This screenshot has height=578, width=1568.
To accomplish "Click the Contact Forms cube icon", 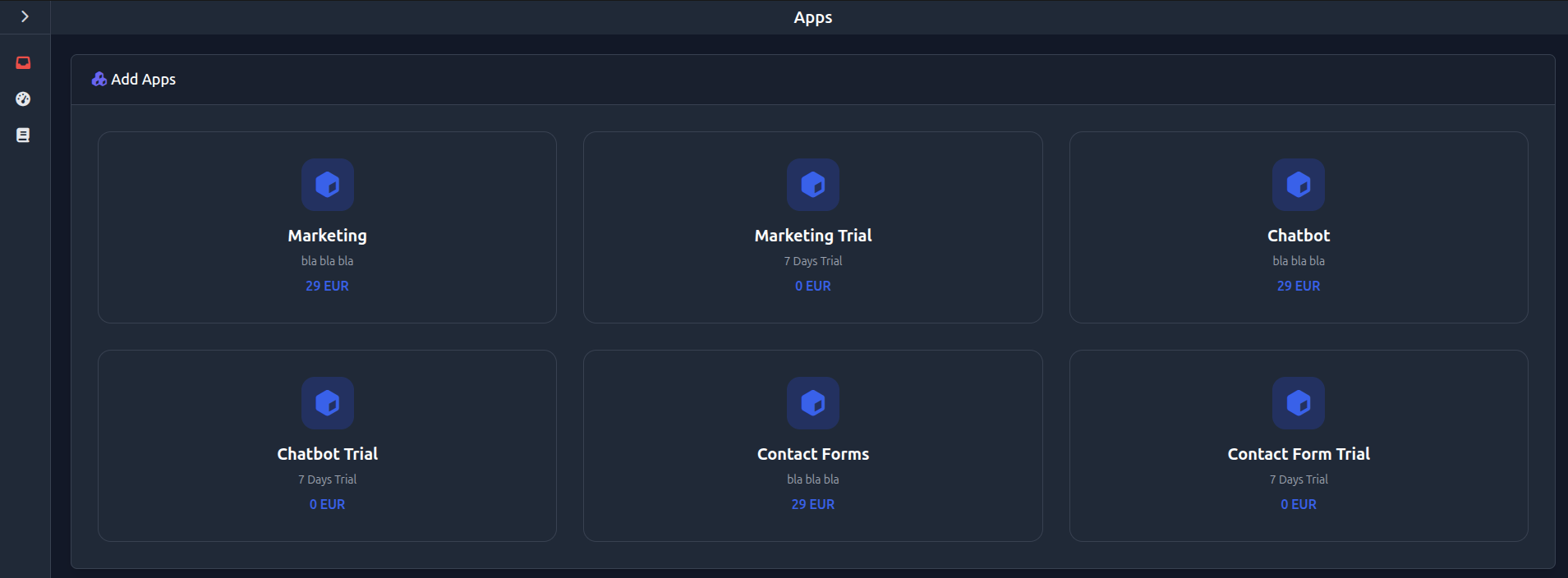I will (812, 403).
